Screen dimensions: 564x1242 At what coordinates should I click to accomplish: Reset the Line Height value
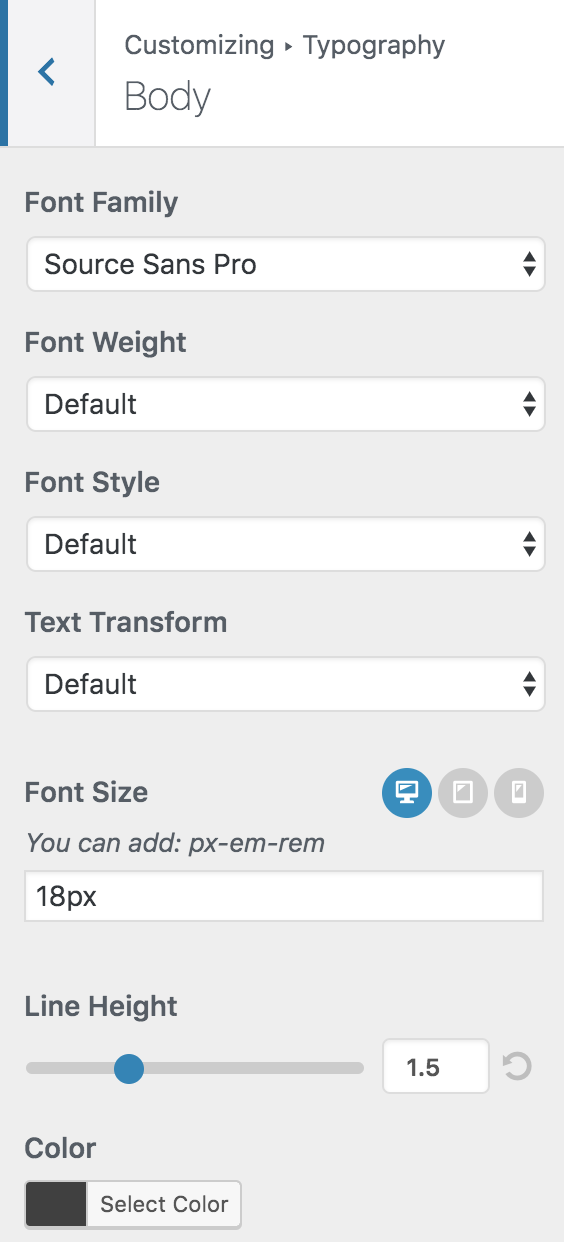[517, 1067]
